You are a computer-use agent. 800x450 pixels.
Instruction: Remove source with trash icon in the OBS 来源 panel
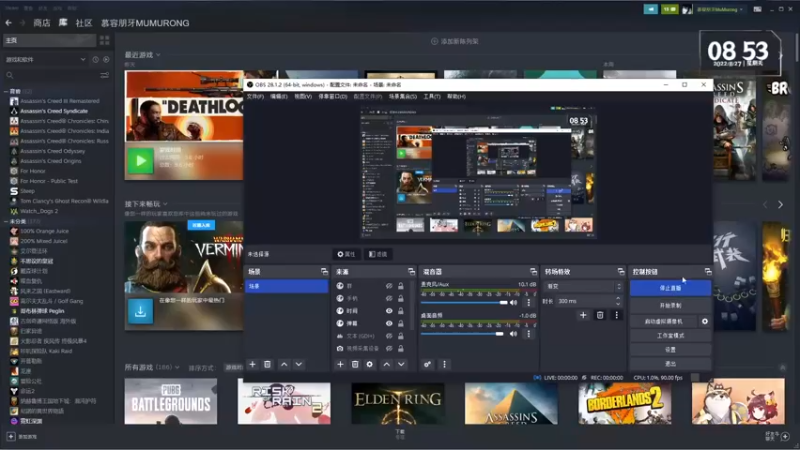355,364
